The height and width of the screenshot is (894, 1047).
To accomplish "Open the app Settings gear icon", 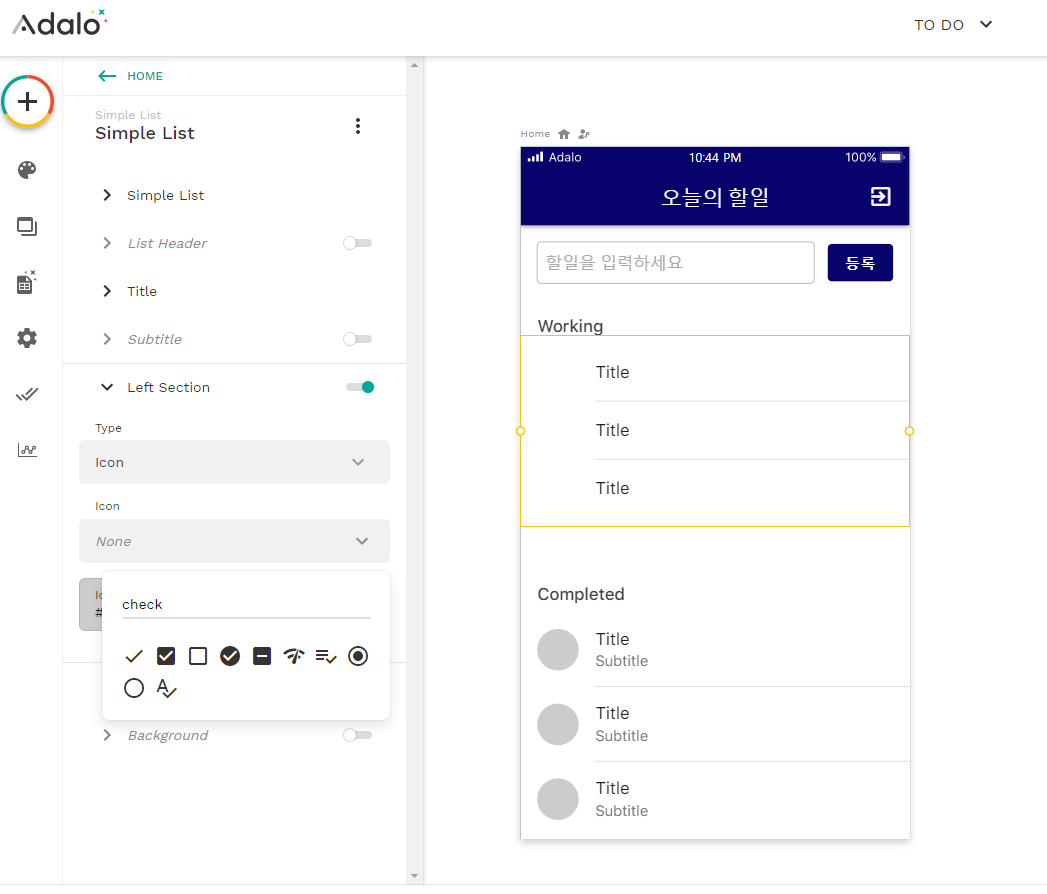I will pos(27,339).
